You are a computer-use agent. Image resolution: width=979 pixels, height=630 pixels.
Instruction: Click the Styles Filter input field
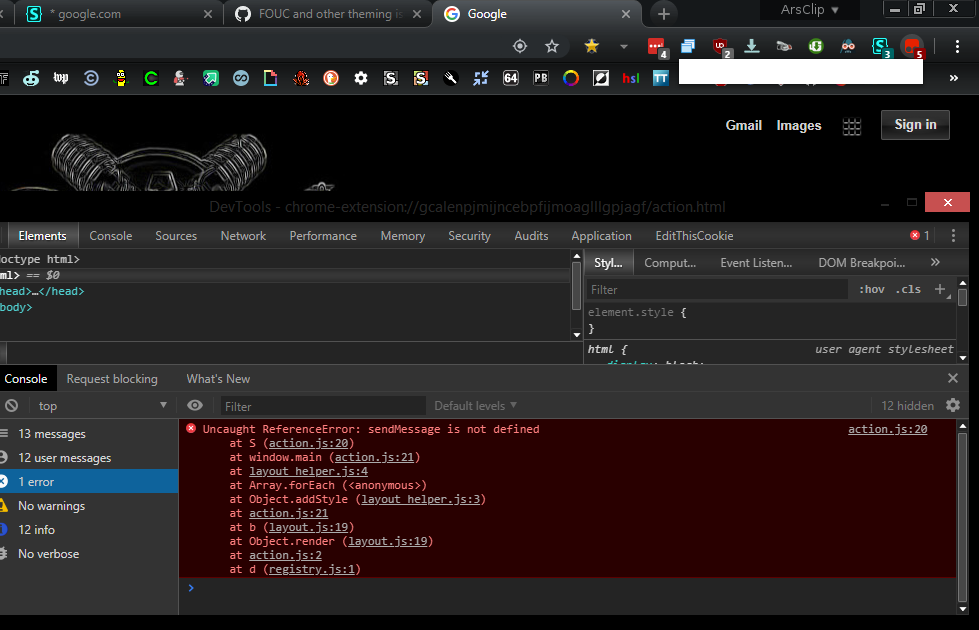[717, 289]
